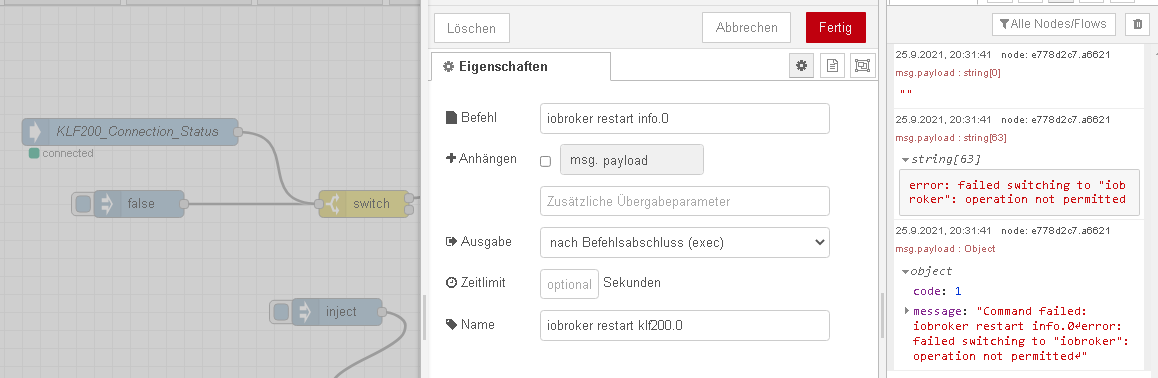Click into the Zeitlimit optional field

coord(569,284)
